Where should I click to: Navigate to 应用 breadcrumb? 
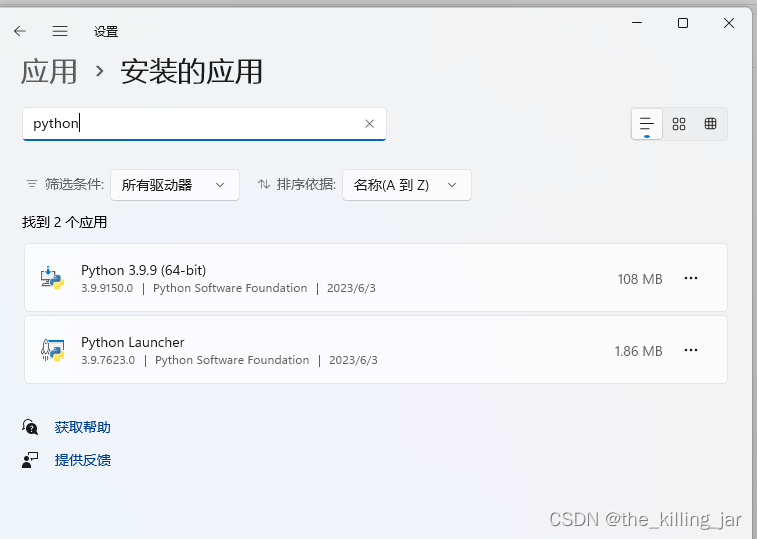[x=49, y=72]
